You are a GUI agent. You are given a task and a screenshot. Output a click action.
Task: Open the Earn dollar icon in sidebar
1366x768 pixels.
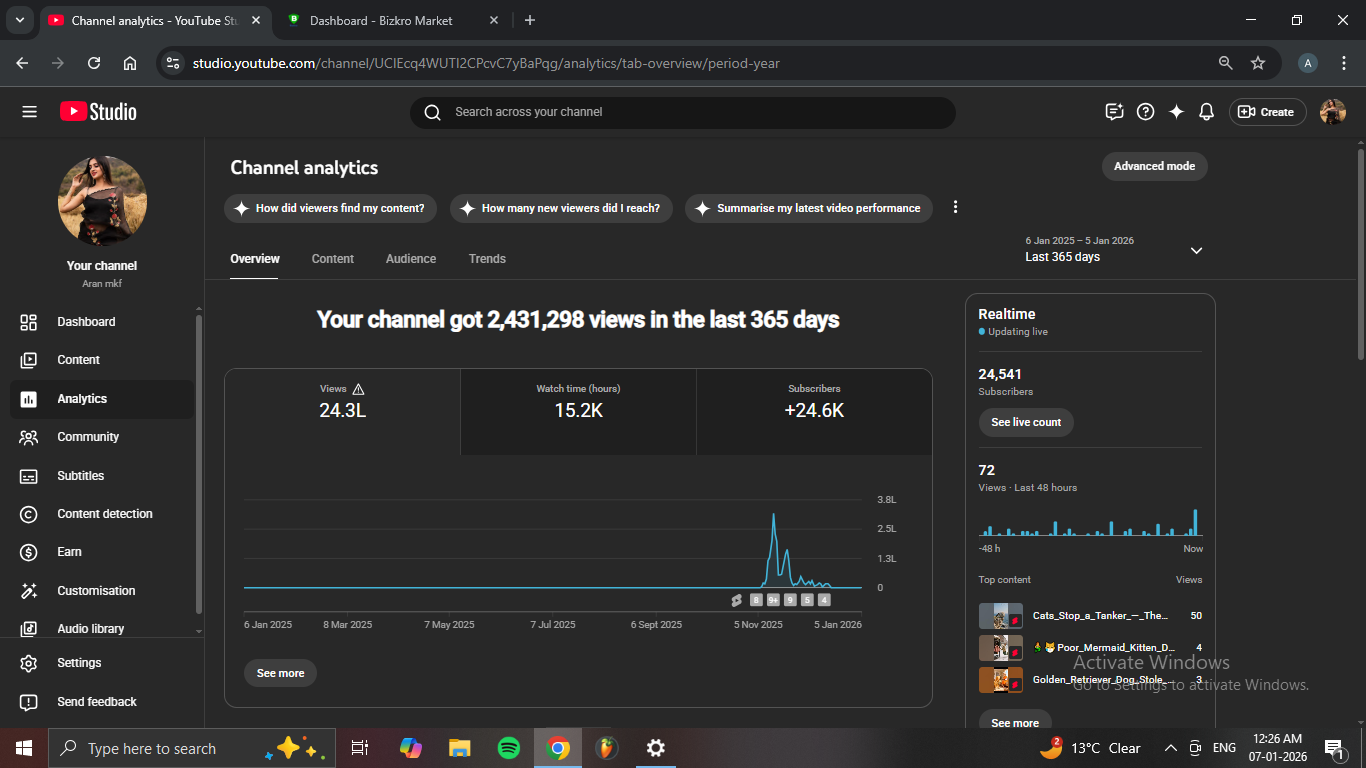tap(29, 552)
